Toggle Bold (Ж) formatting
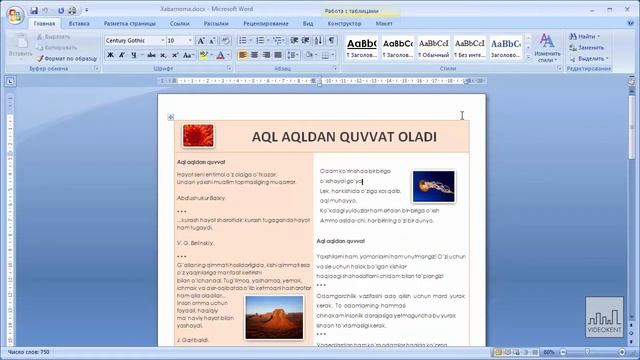Image resolution: width=640 pixels, height=360 pixels. tap(110, 55)
